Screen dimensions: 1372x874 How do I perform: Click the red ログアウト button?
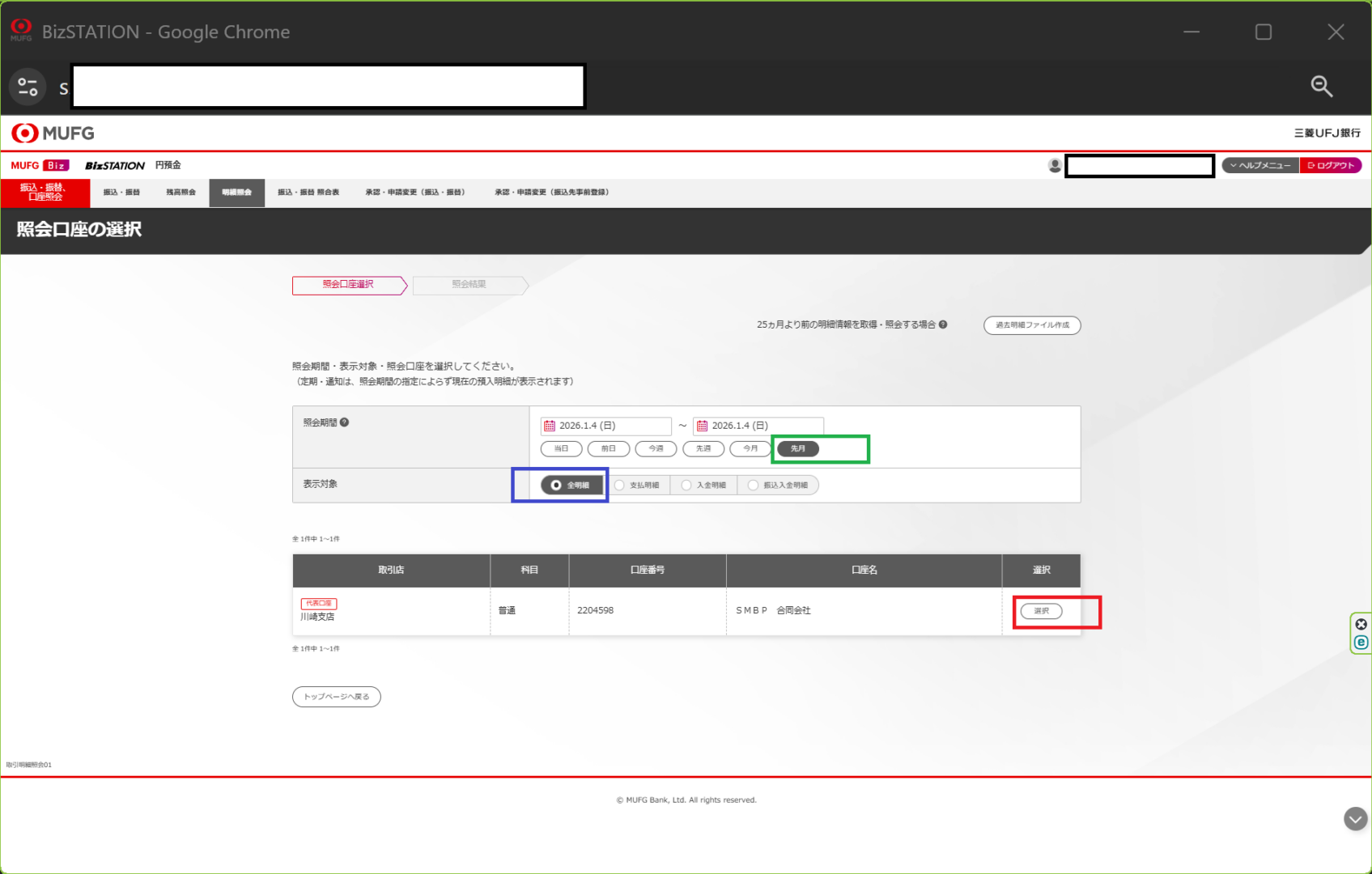pyautogui.click(x=1330, y=165)
